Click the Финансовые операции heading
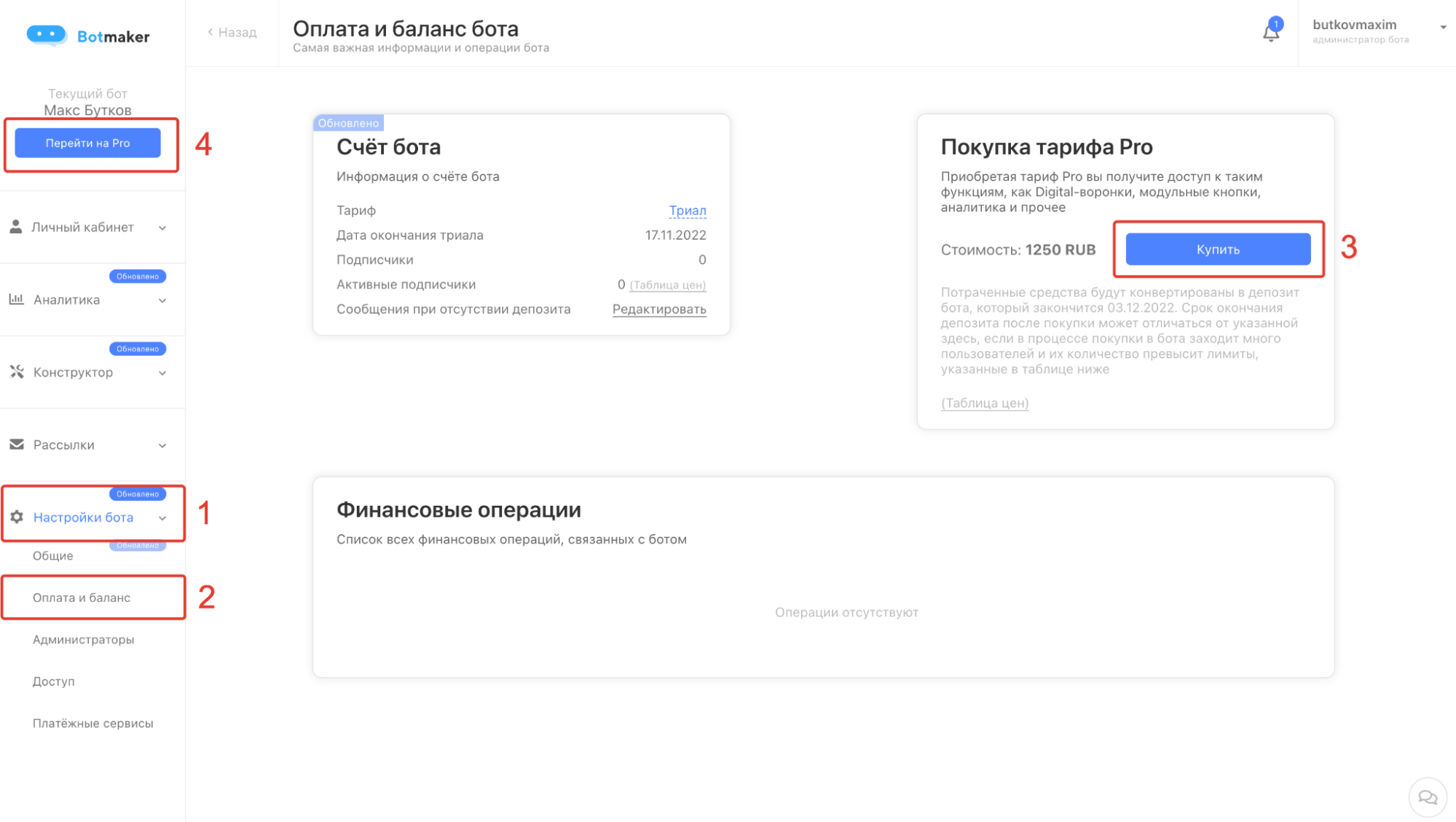 (459, 509)
